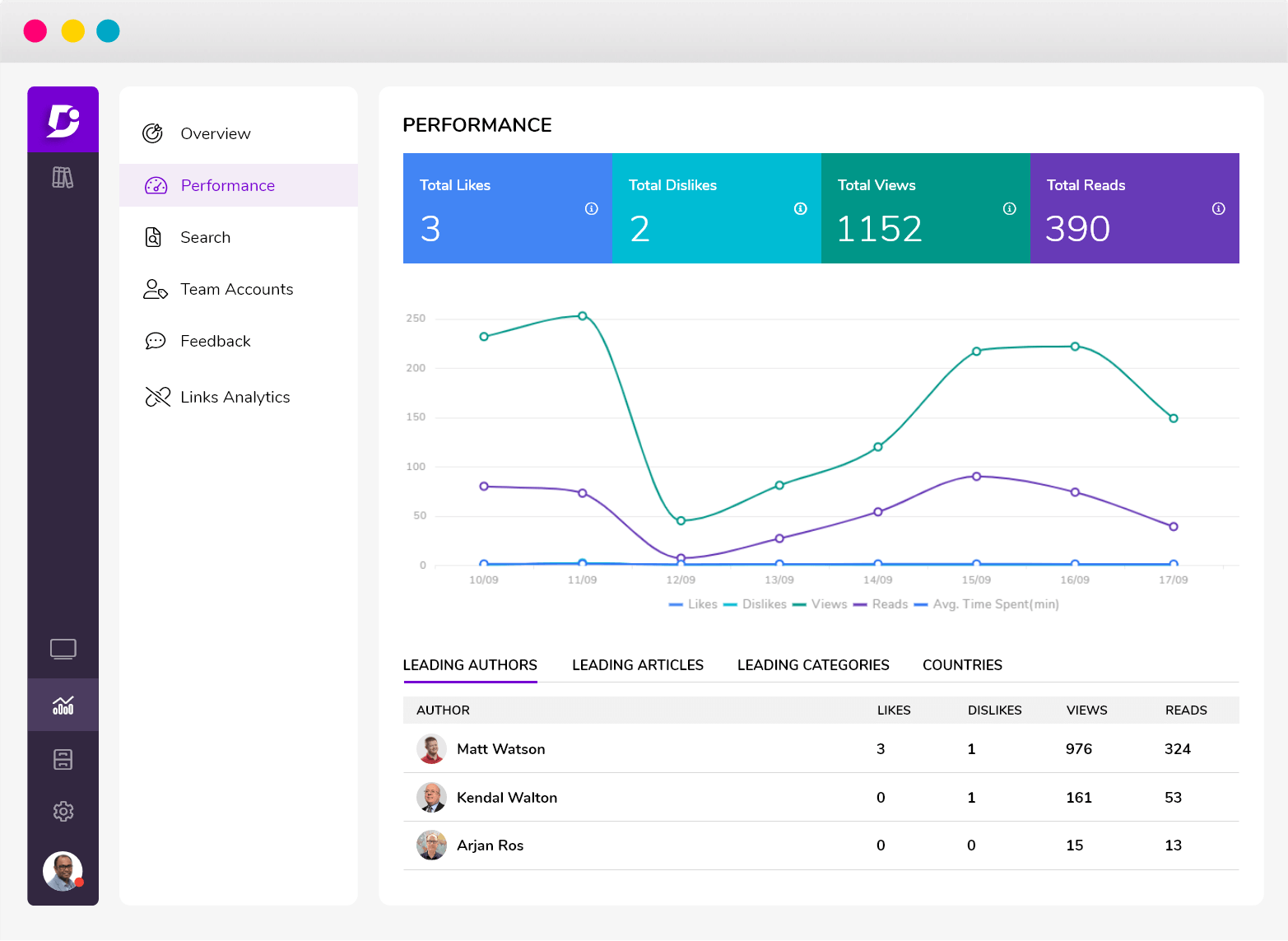Select Performance in the navigation menu
The width and height of the screenshot is (1288, 941).
(x=228, y=185)
